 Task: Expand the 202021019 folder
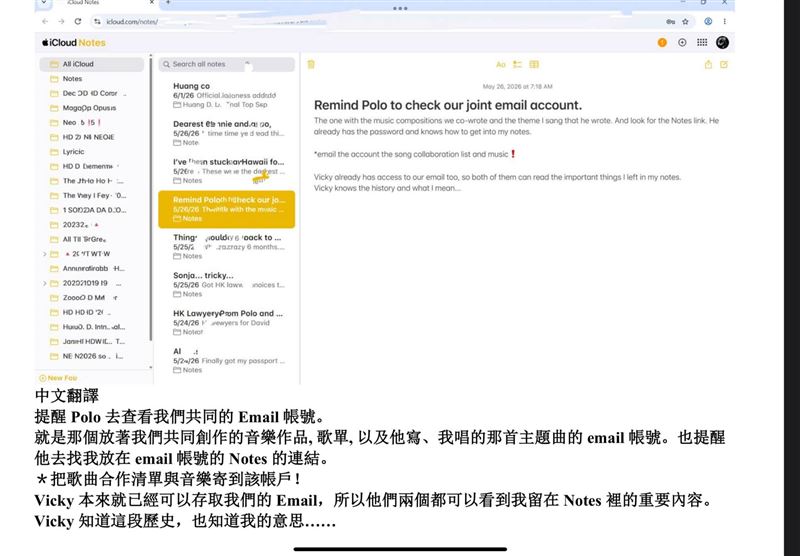click(x=44, y=283)
